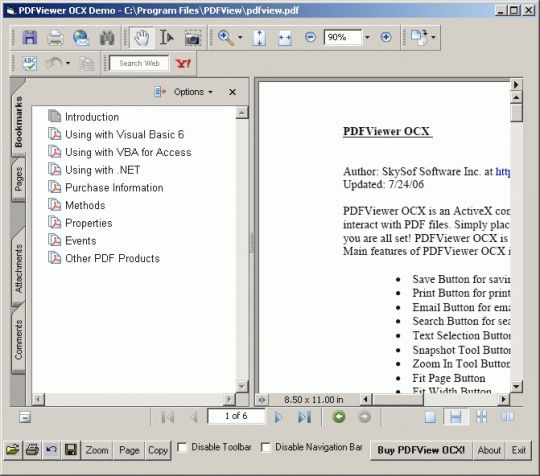Click the Page button
Image resolution: width=540 pixels, height=476 pixels.
129,450
